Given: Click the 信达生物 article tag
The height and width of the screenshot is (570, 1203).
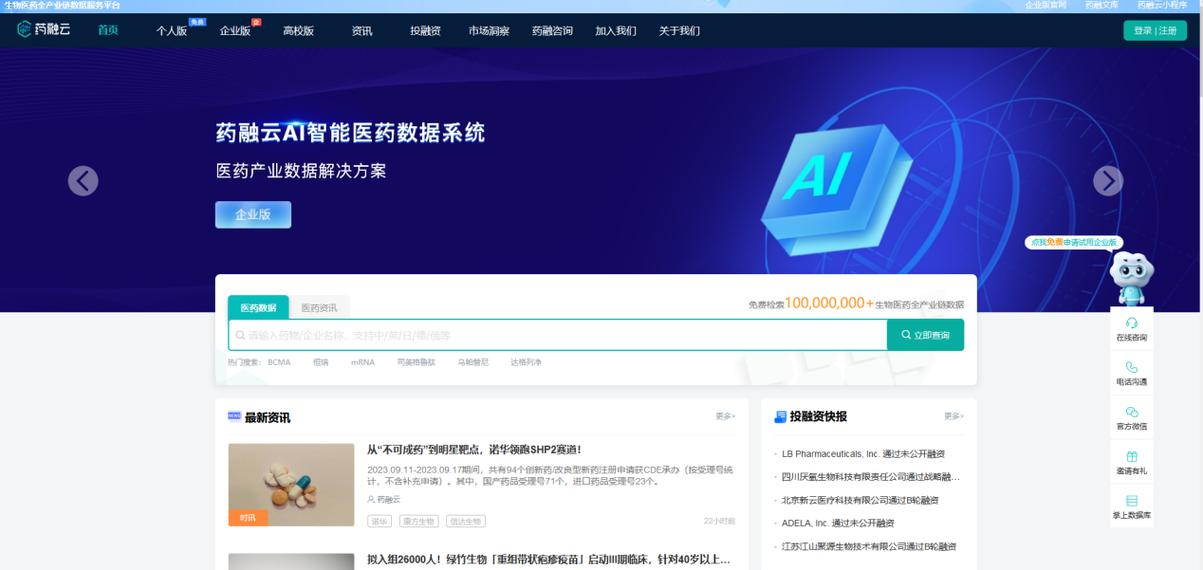Looking at the screenshot, I should [x=465, y=521].
